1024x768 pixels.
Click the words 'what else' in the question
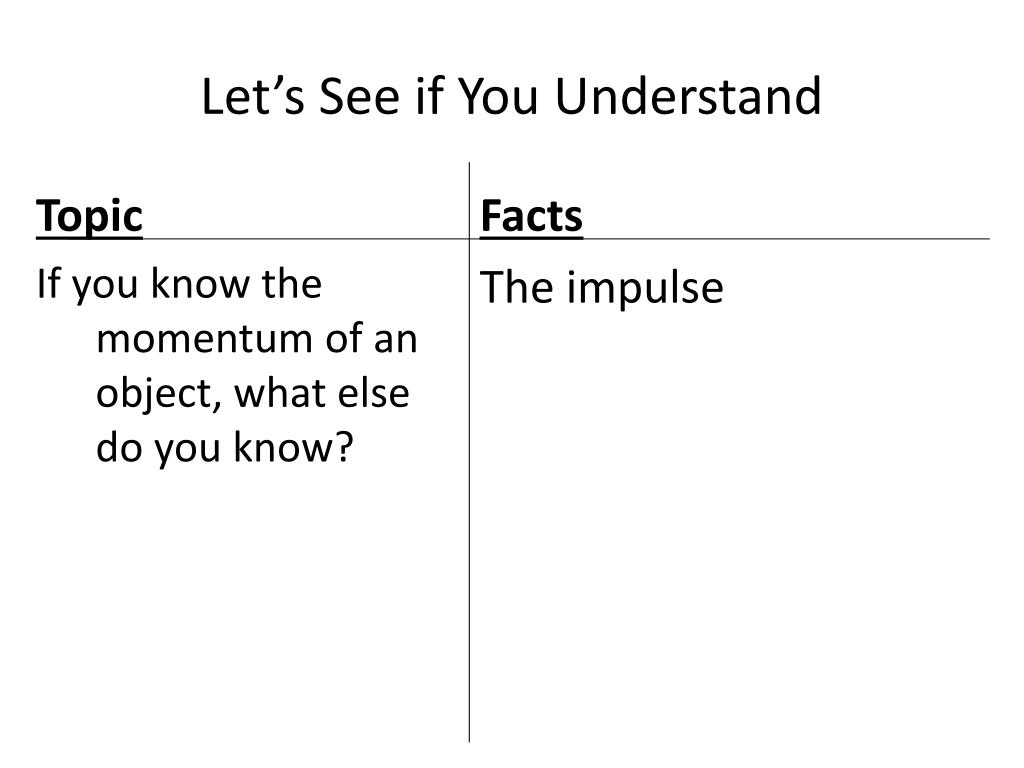322,394
